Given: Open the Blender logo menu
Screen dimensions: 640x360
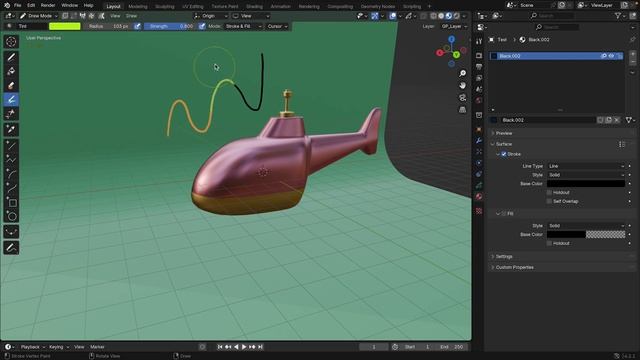Looking at the screenshot, I should [7, 5].
